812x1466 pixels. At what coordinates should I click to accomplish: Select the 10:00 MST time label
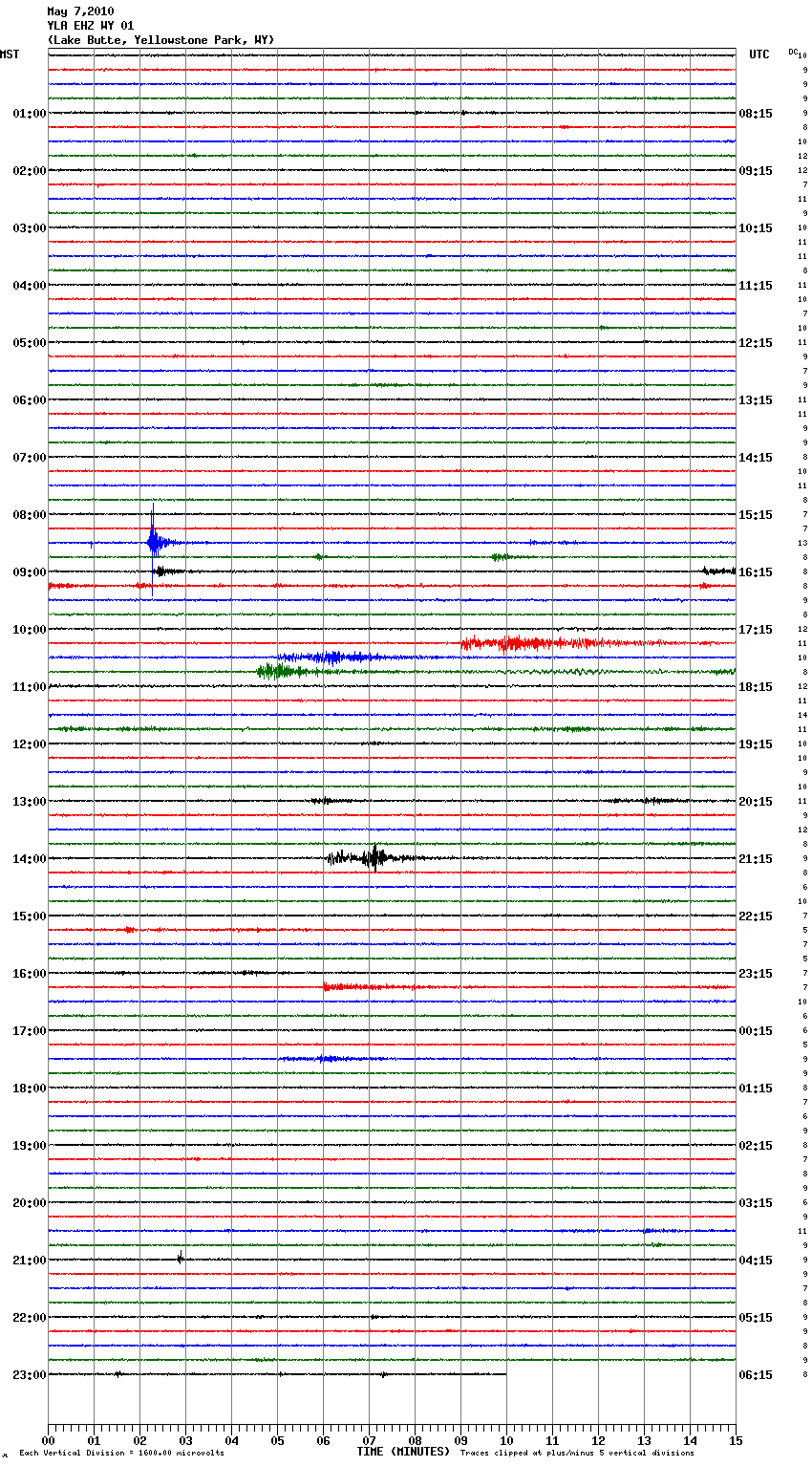click(x=29, y=630)
